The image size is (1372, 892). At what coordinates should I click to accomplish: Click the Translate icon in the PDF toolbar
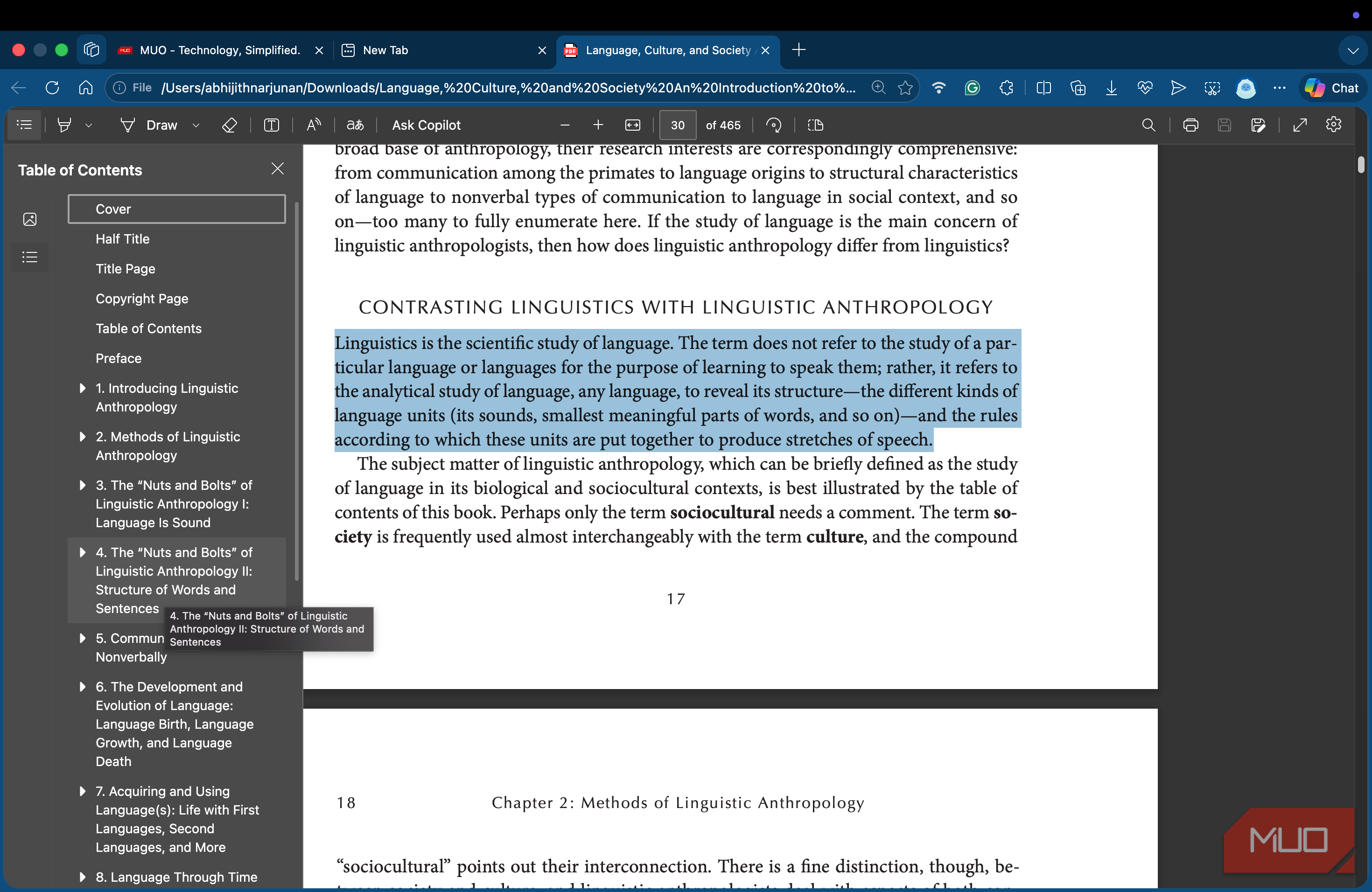point(355,125)
